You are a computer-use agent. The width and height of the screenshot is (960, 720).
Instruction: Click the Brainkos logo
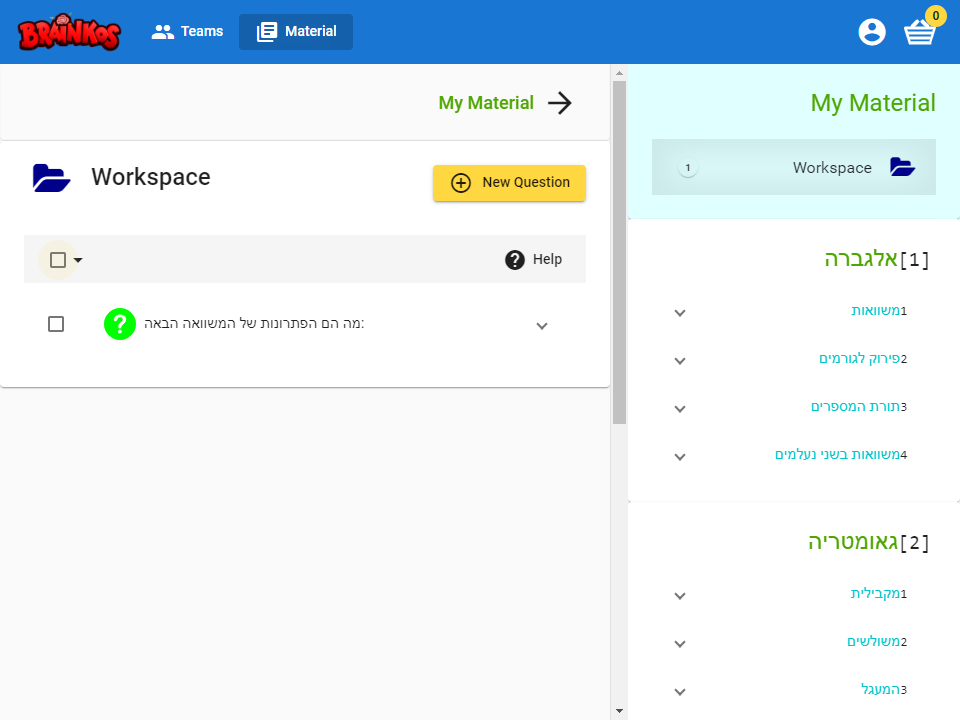click(69, 32)
